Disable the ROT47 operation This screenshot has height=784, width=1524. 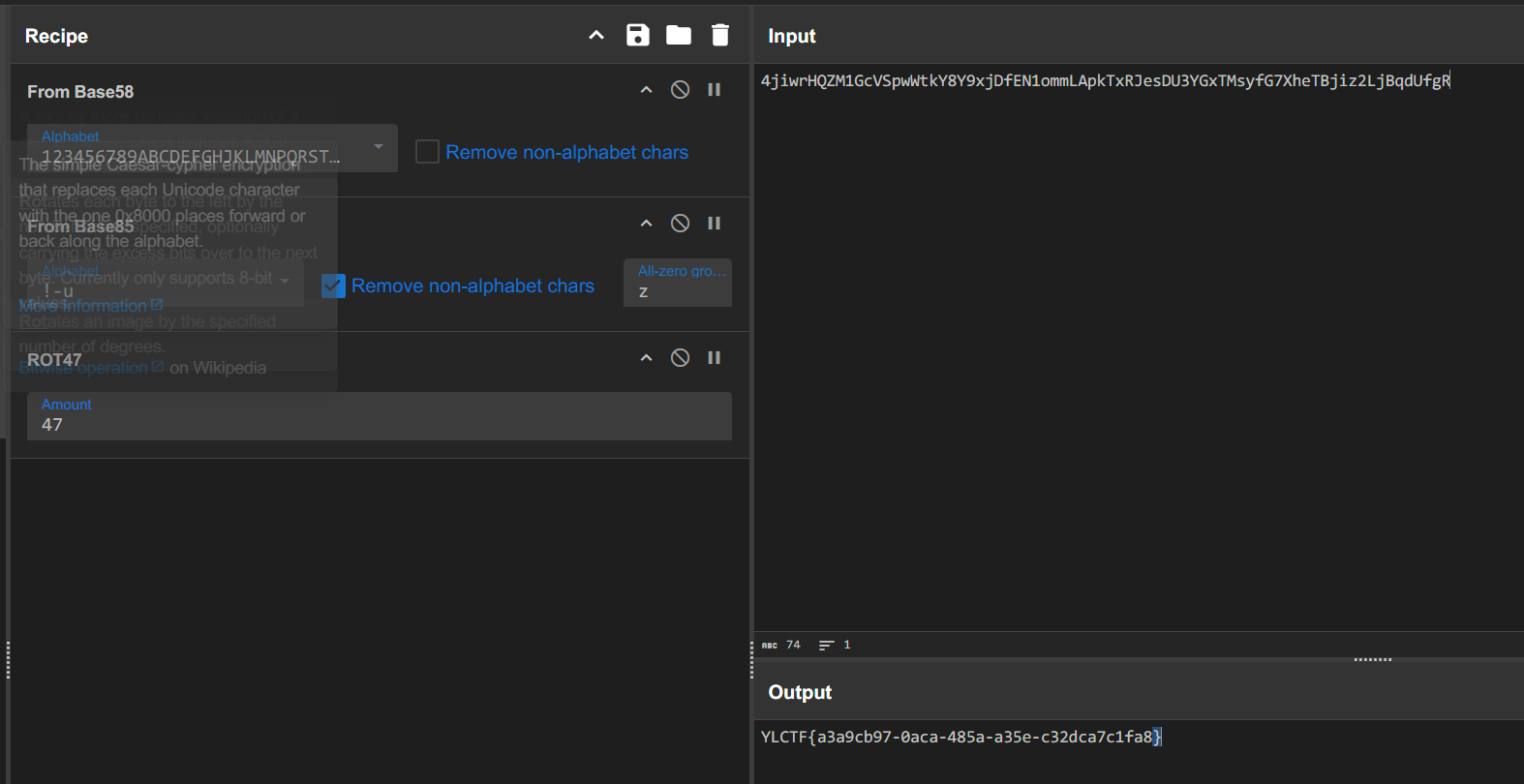pos(681,358)
